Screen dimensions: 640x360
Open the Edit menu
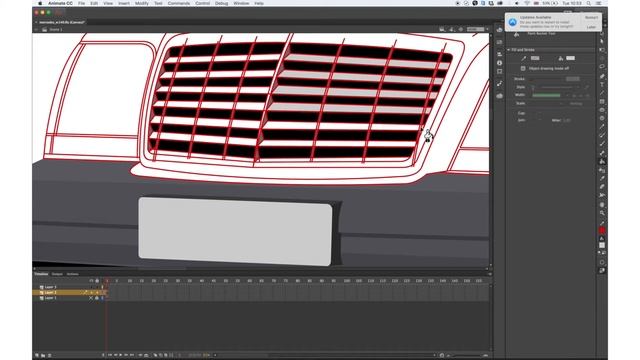click(x=94, y=3)
